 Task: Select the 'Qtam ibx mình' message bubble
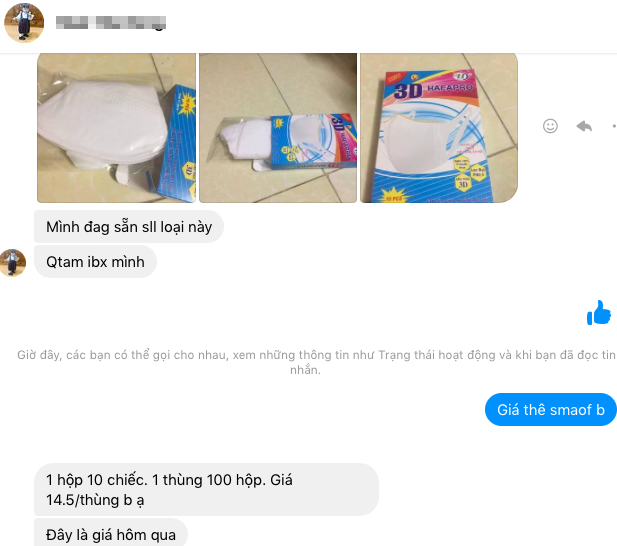pos(95,262)
